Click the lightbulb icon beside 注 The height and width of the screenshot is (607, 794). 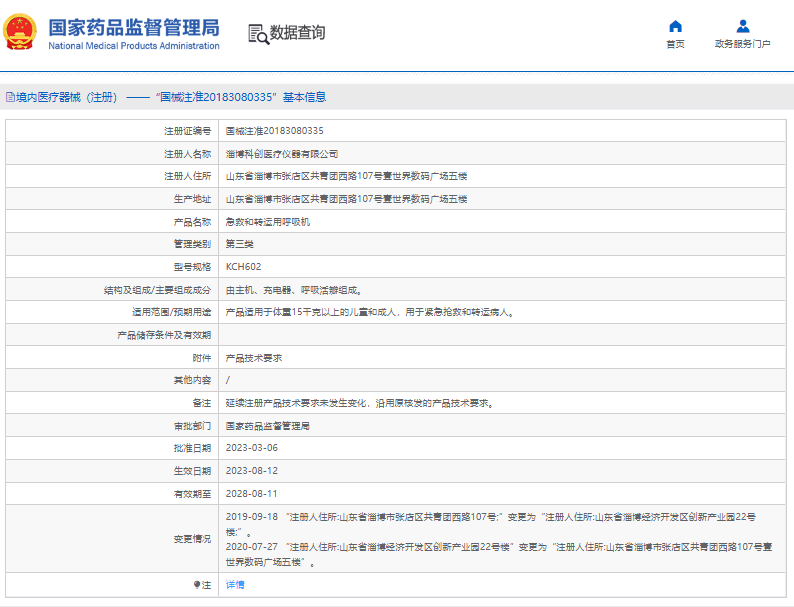196,584
